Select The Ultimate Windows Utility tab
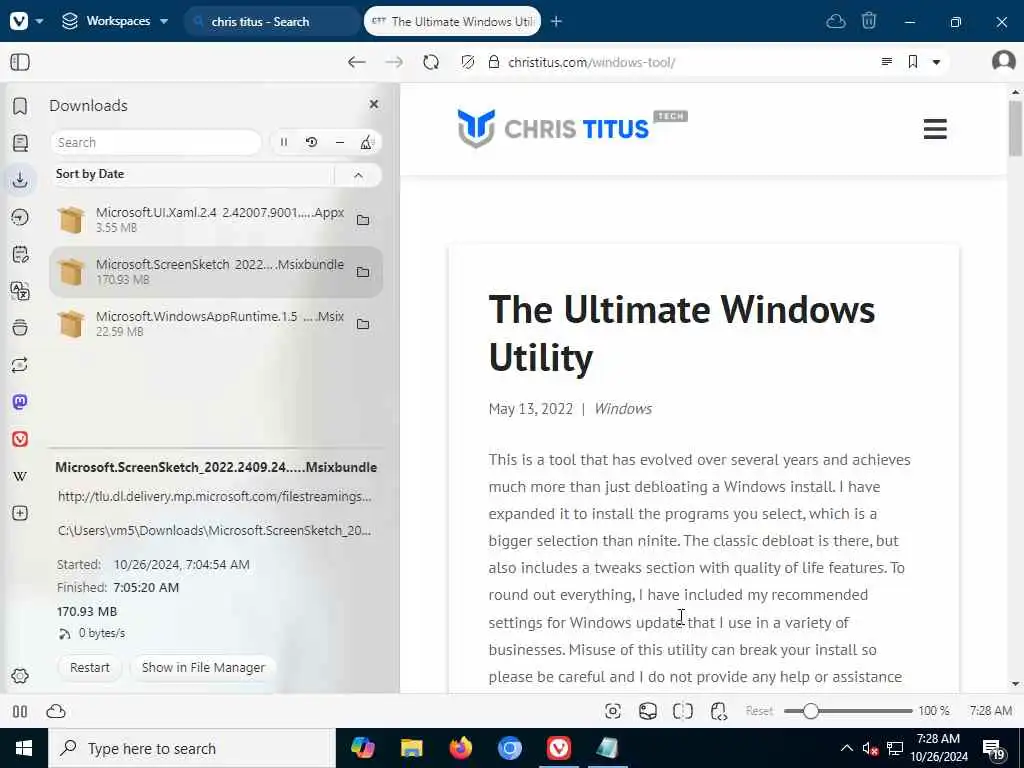The height and width of the screenshot is (768, 1024). coord(452,22)
